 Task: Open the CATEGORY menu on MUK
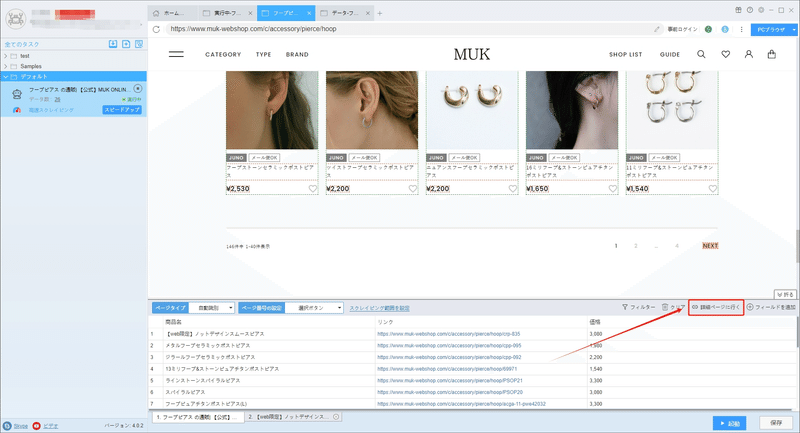223,54
